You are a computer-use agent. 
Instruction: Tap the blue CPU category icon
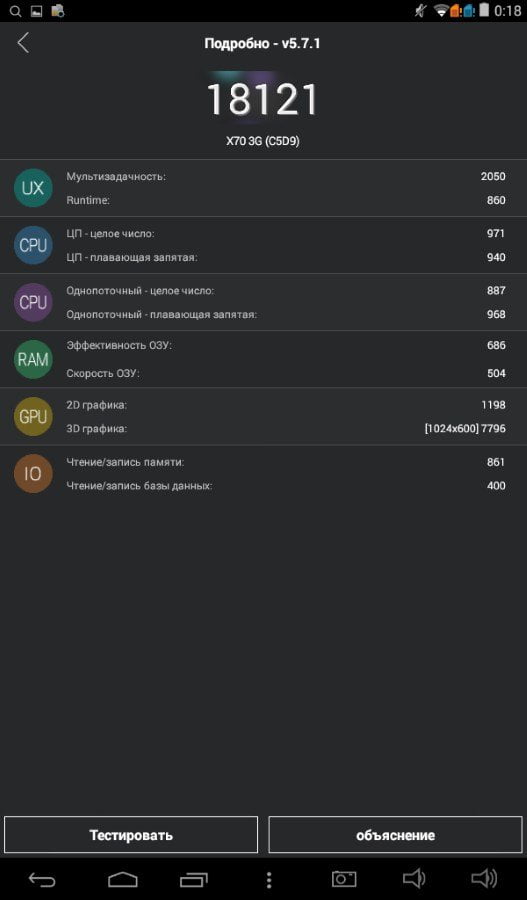[x=33, y=245]
